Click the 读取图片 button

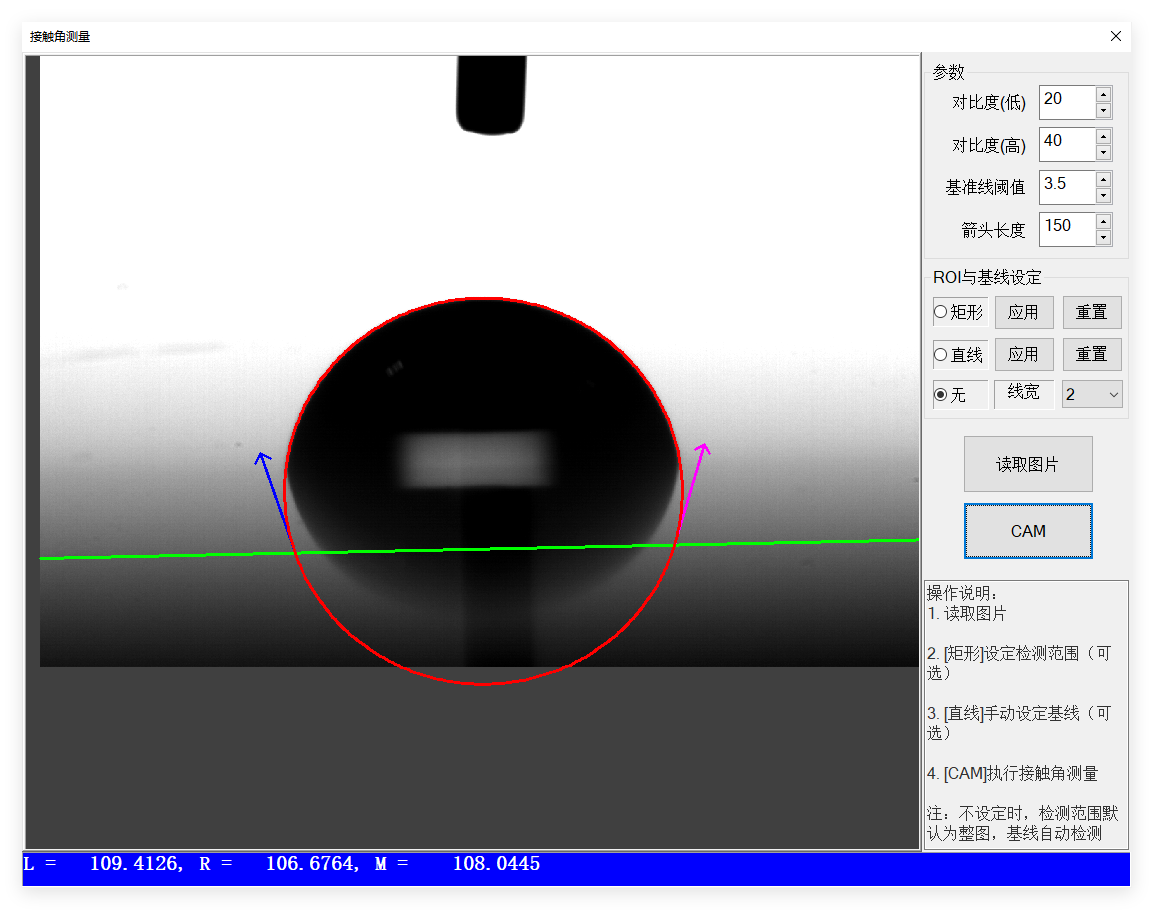click(x=1027, y=464)
